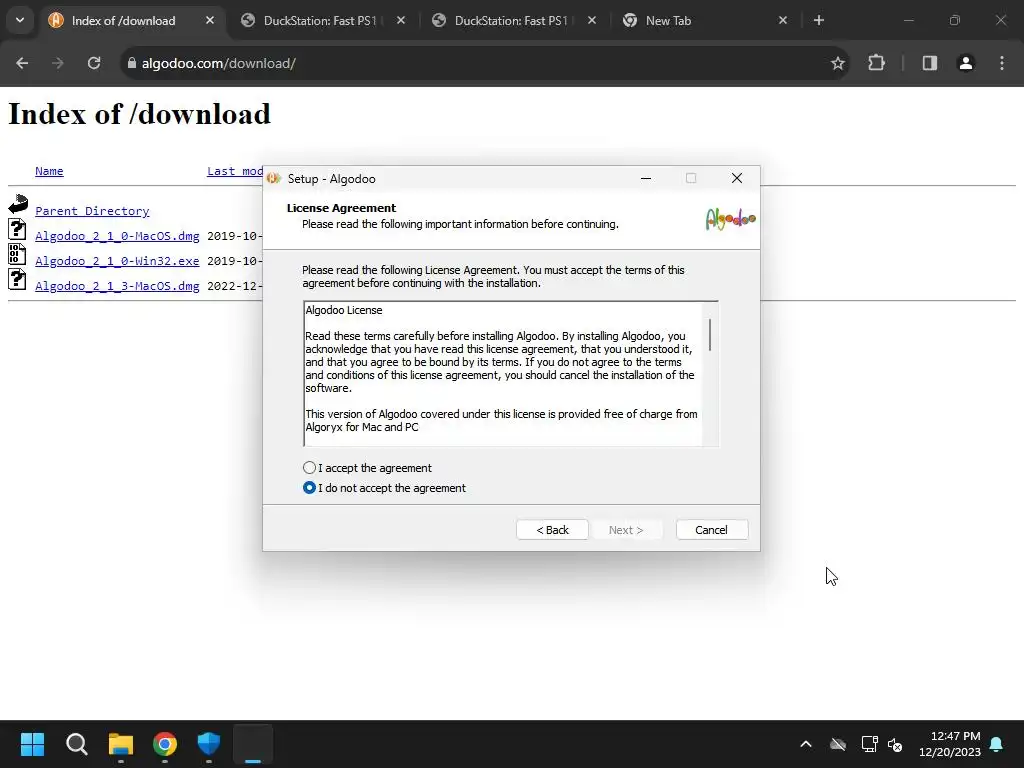The width and height of the screenshot is (1024, 768).
Task: Close the Setup - Algodoo dialog
Action: (737, 178)
